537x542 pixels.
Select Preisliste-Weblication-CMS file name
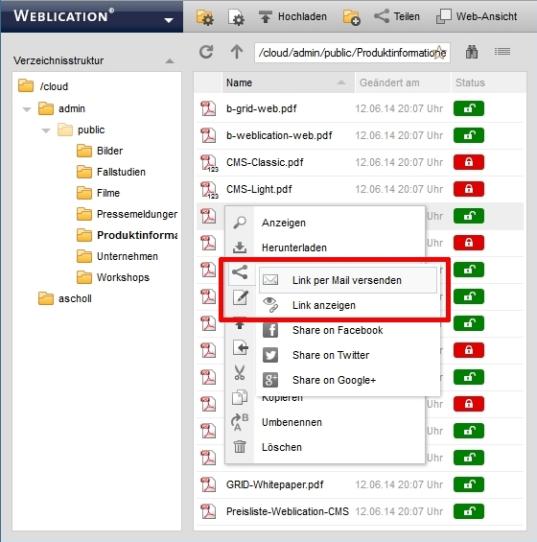[287, 512]
